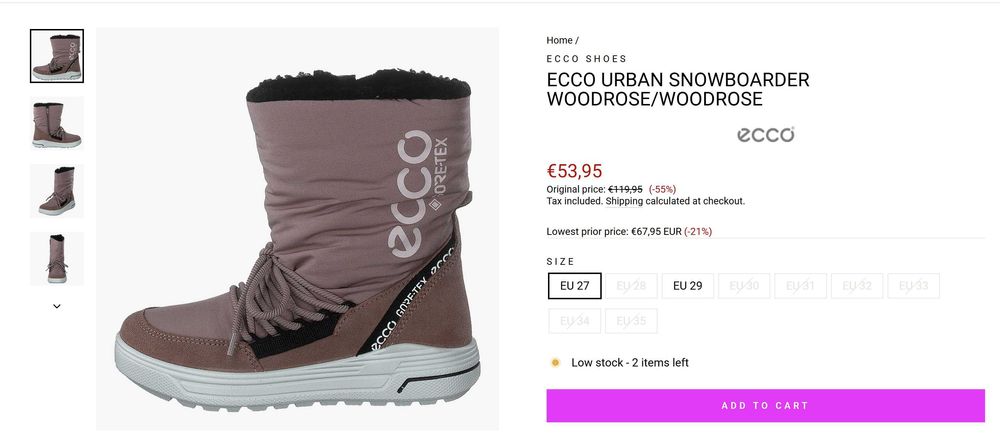This screenshot has height=441, width=1000.
Task: Click the main boot product image
Action: (297, 229)
